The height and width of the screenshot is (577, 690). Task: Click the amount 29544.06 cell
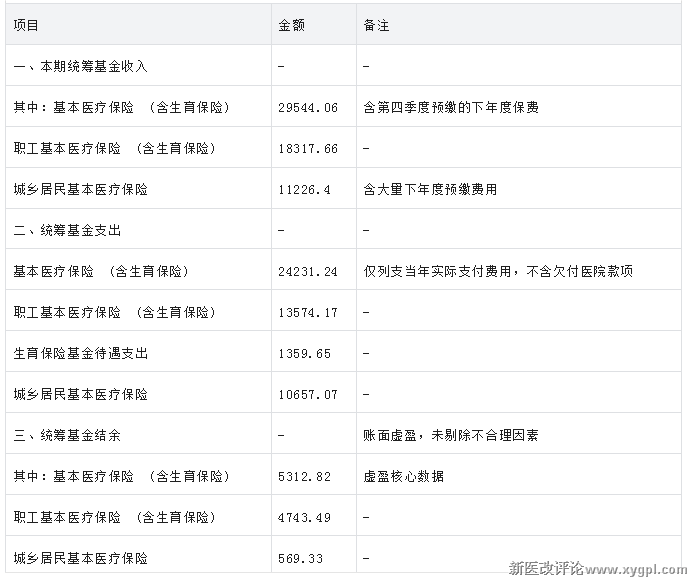tap(308, 107)
